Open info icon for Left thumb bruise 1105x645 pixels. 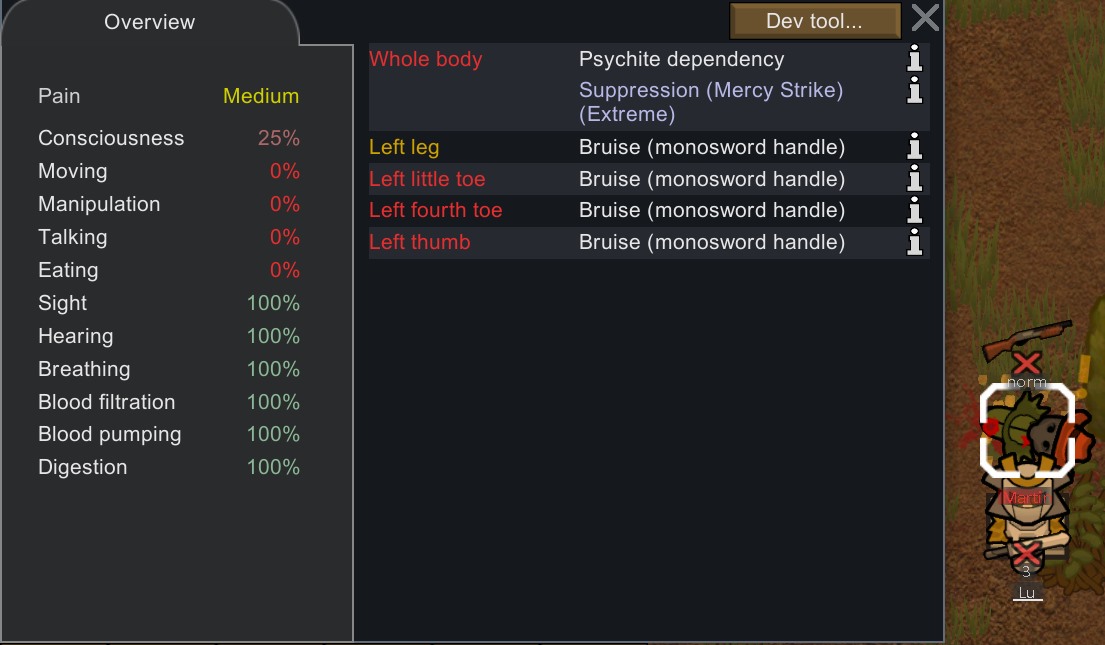pyautogui.click(x=914, y=242)
